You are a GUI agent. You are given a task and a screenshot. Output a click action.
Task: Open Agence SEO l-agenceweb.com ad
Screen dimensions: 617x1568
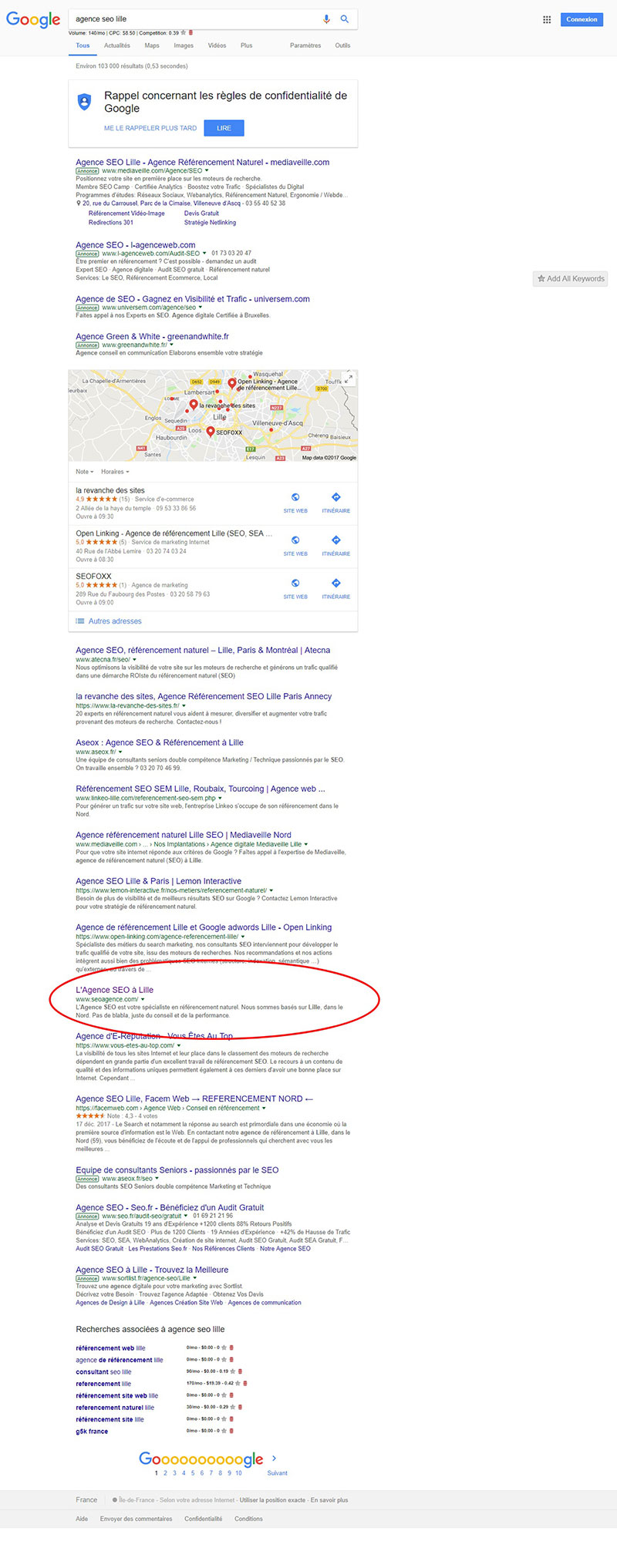[x=135, y=245]
